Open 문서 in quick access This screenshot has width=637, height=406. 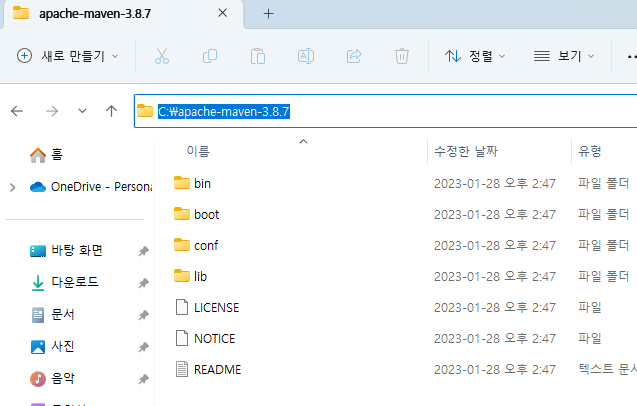(53, 315)
